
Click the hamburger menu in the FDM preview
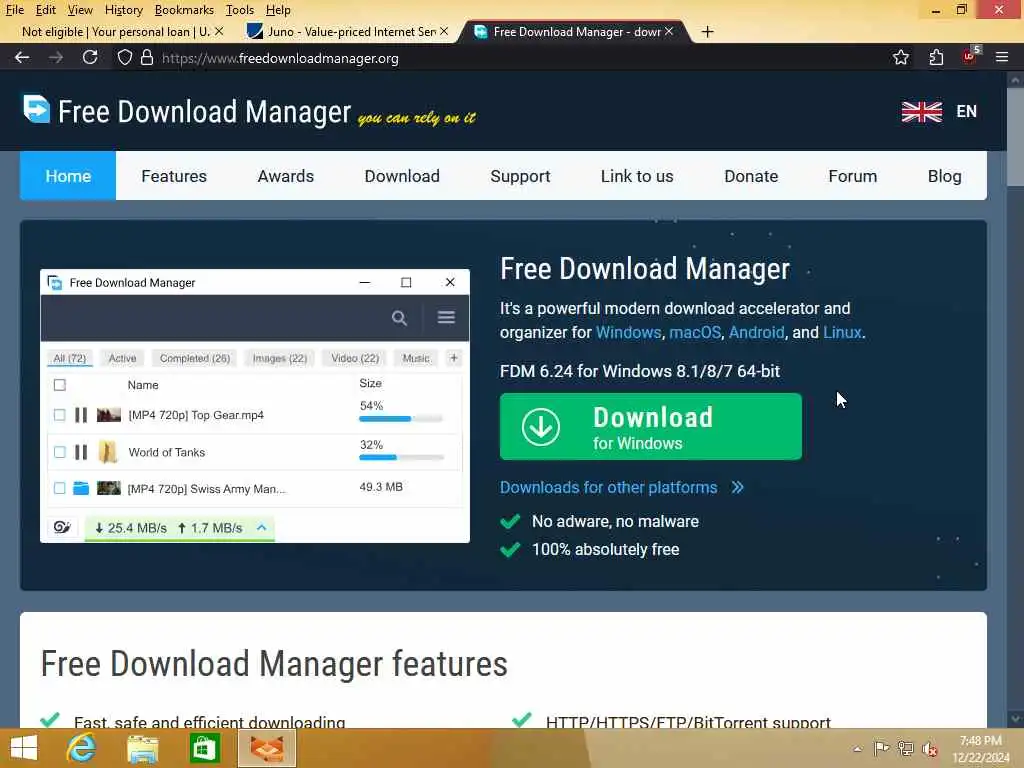pyautogui.click(x=446, y=317)
